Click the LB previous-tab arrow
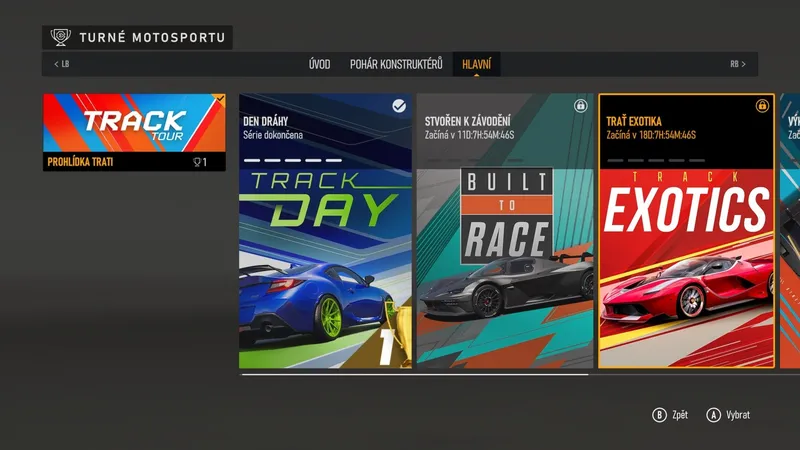Viewport: 800px width, 450px height. [62, 64]
